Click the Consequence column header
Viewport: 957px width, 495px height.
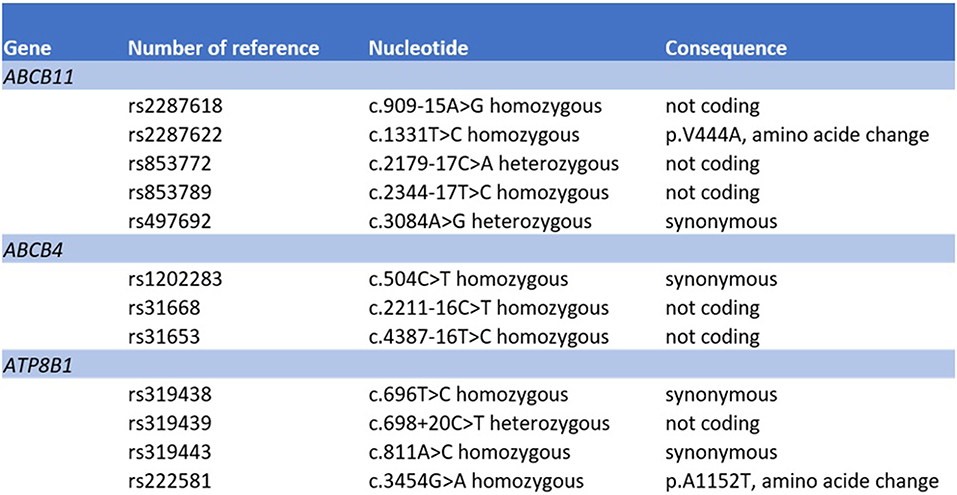pos(726,48)
